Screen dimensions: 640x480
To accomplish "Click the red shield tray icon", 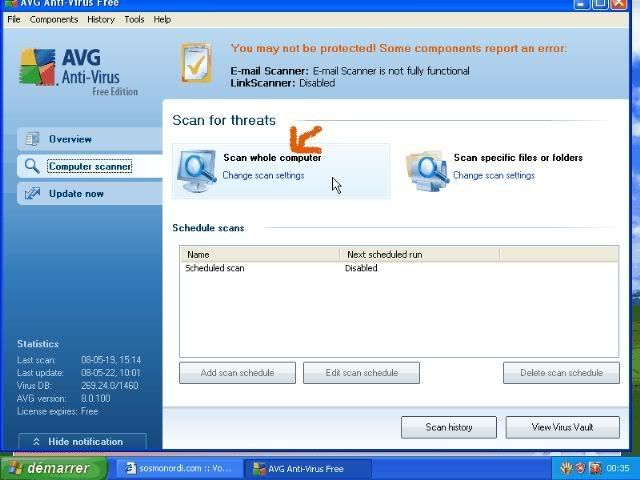I will pos(580,468).
